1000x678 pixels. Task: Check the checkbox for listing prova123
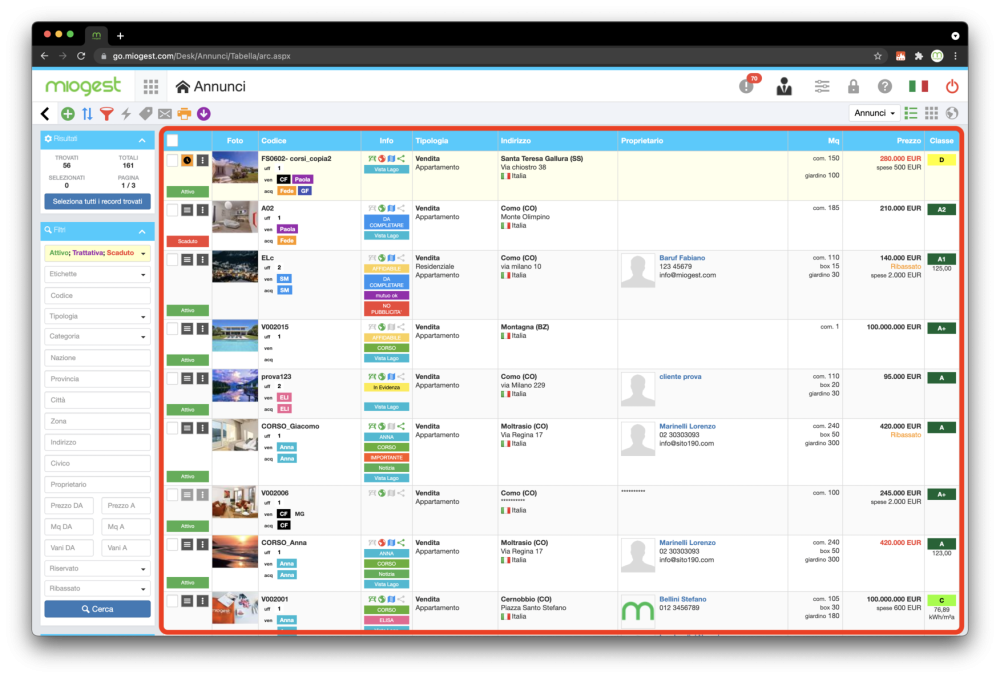tap(172, 378)
